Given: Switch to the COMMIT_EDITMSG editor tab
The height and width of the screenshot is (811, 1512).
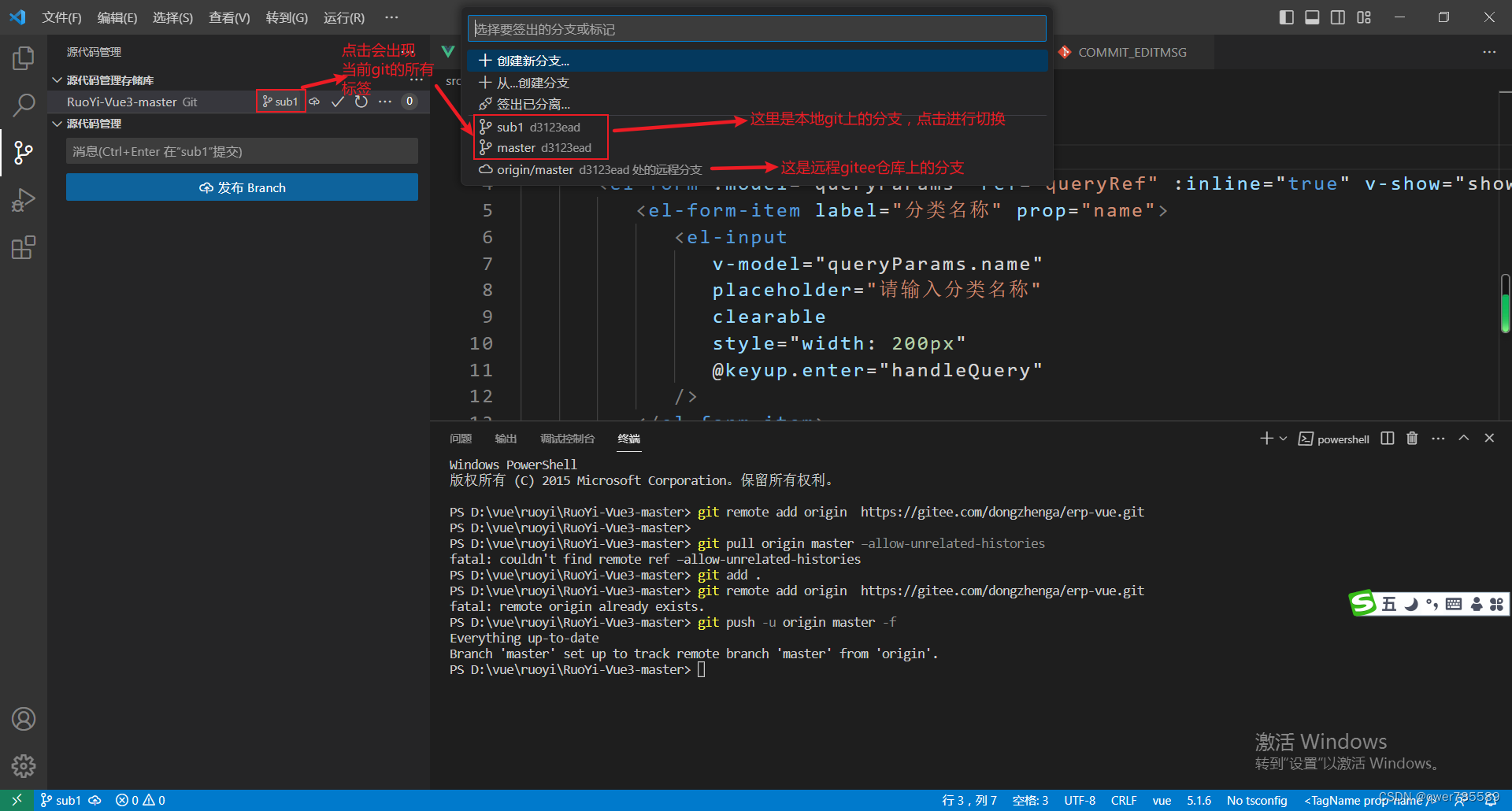Looking at the screenshot, I should pyautogui.click(x=1132, y=52).
